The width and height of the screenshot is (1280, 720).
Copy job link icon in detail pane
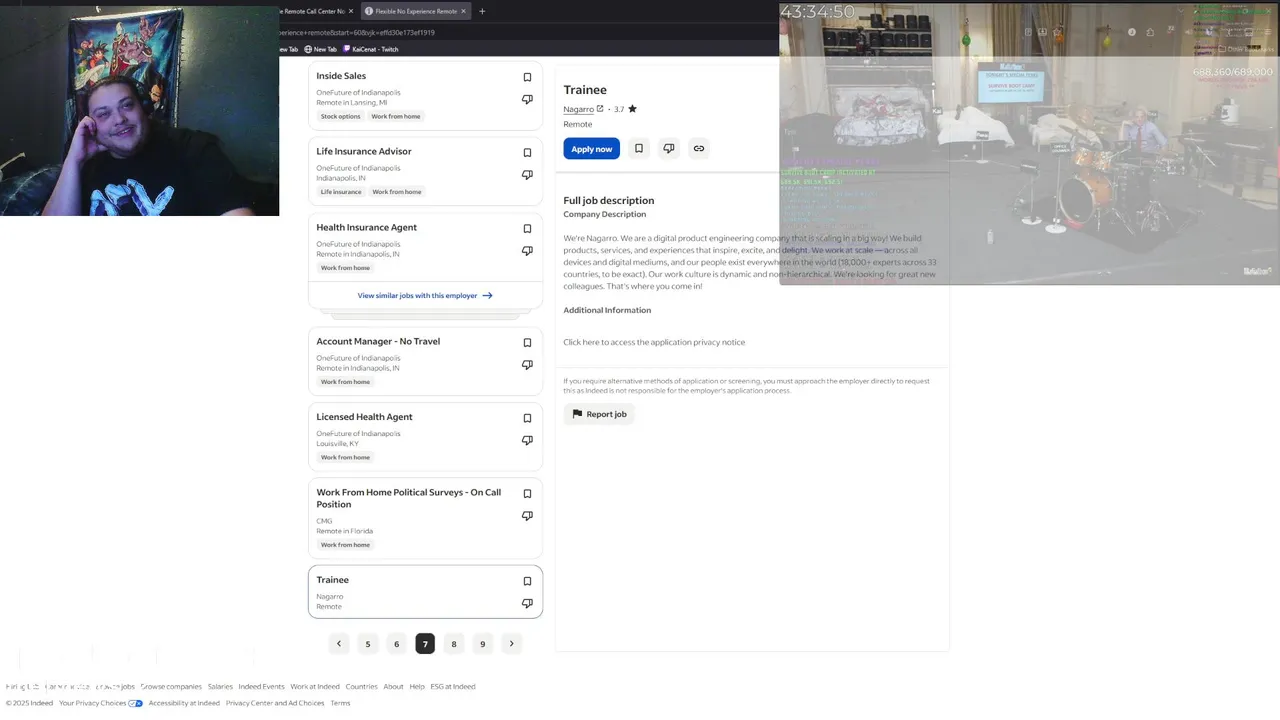tap(699, 149)
